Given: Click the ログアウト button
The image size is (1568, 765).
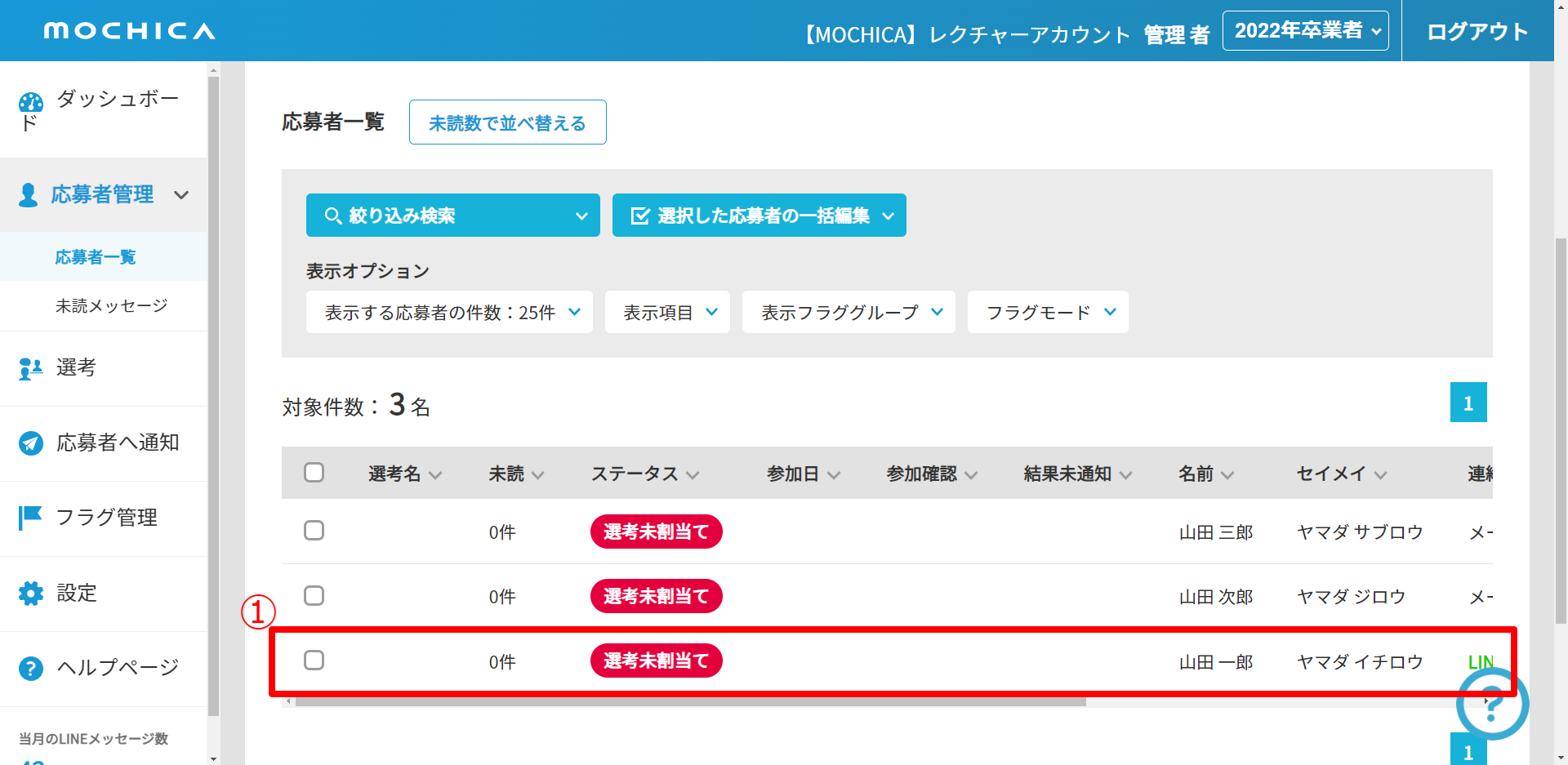Looking at the screenshot, I should tap(1477, 32).
